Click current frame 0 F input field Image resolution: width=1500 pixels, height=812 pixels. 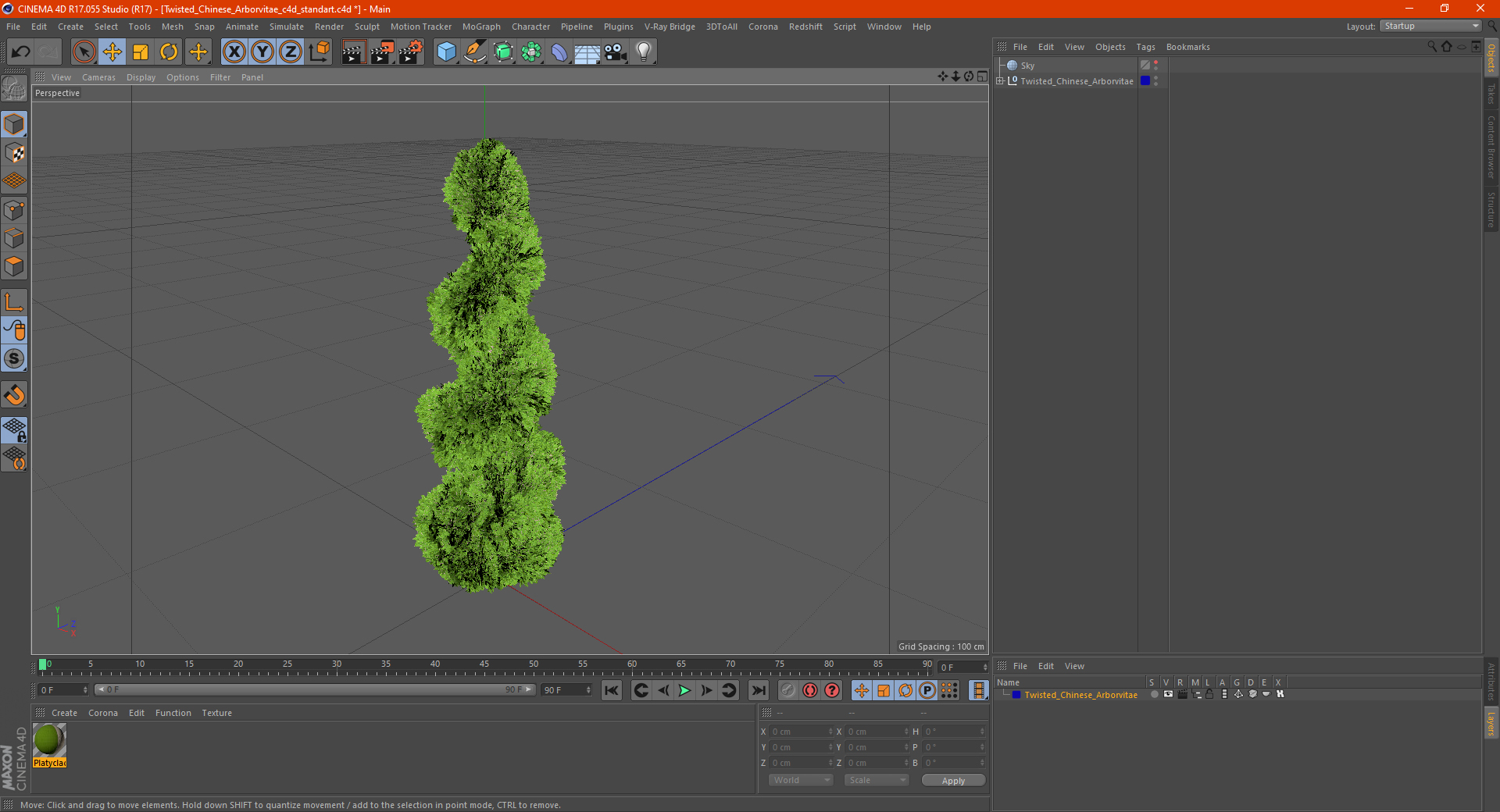tap(64, 690)
